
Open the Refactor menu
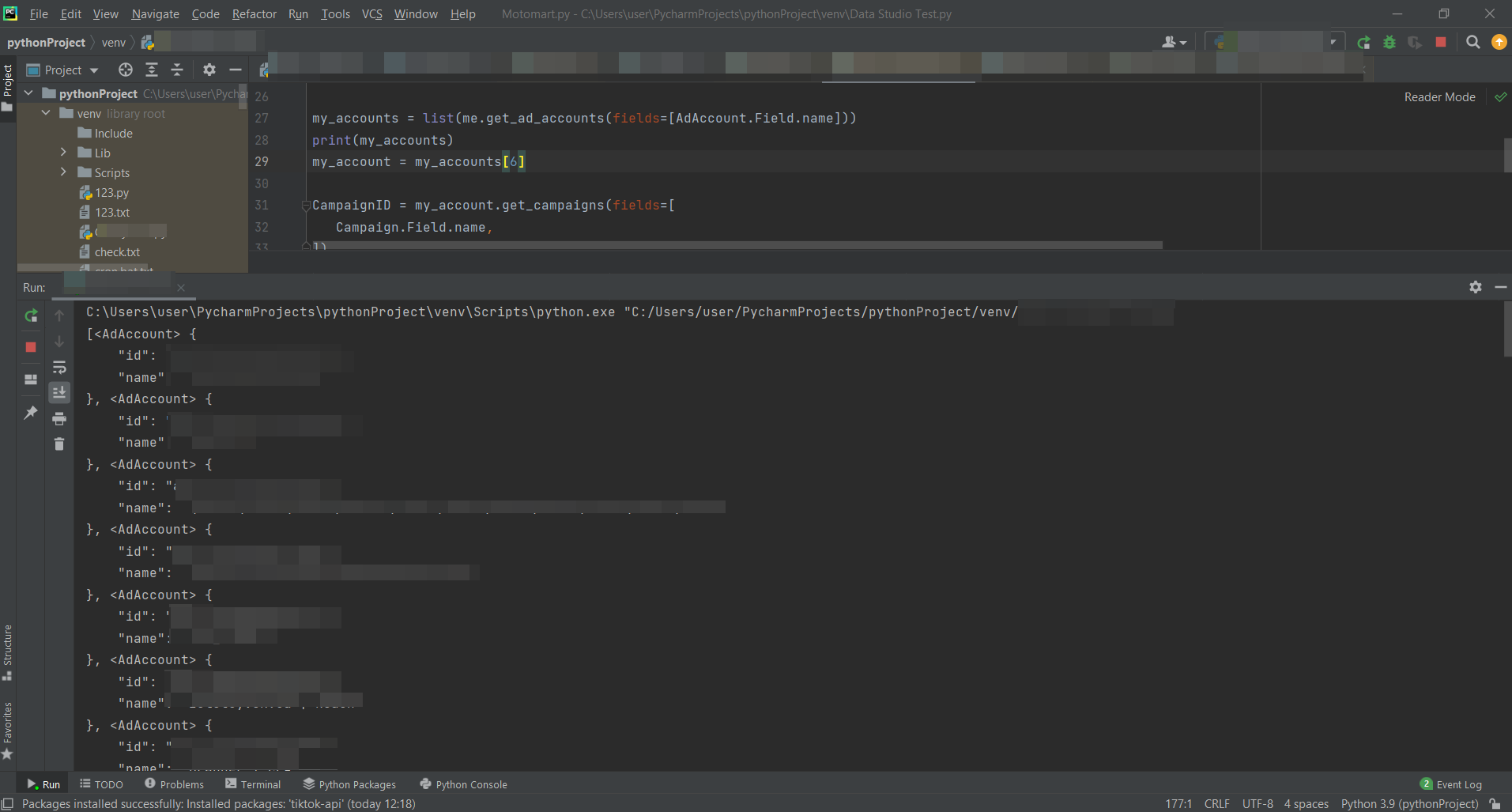point(254,14)
